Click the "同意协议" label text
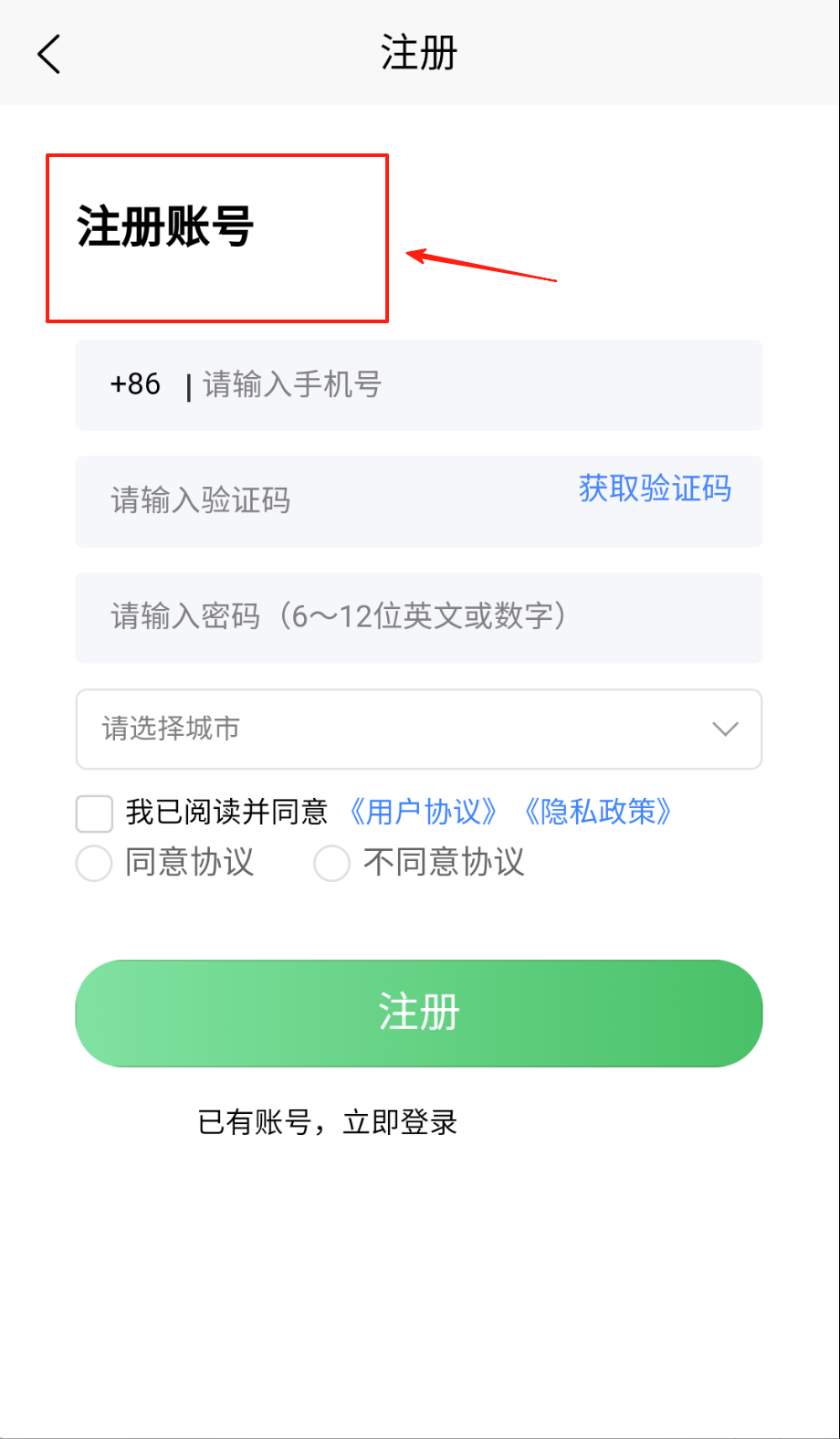This screenshot has width=840, height=1439. 189,863
